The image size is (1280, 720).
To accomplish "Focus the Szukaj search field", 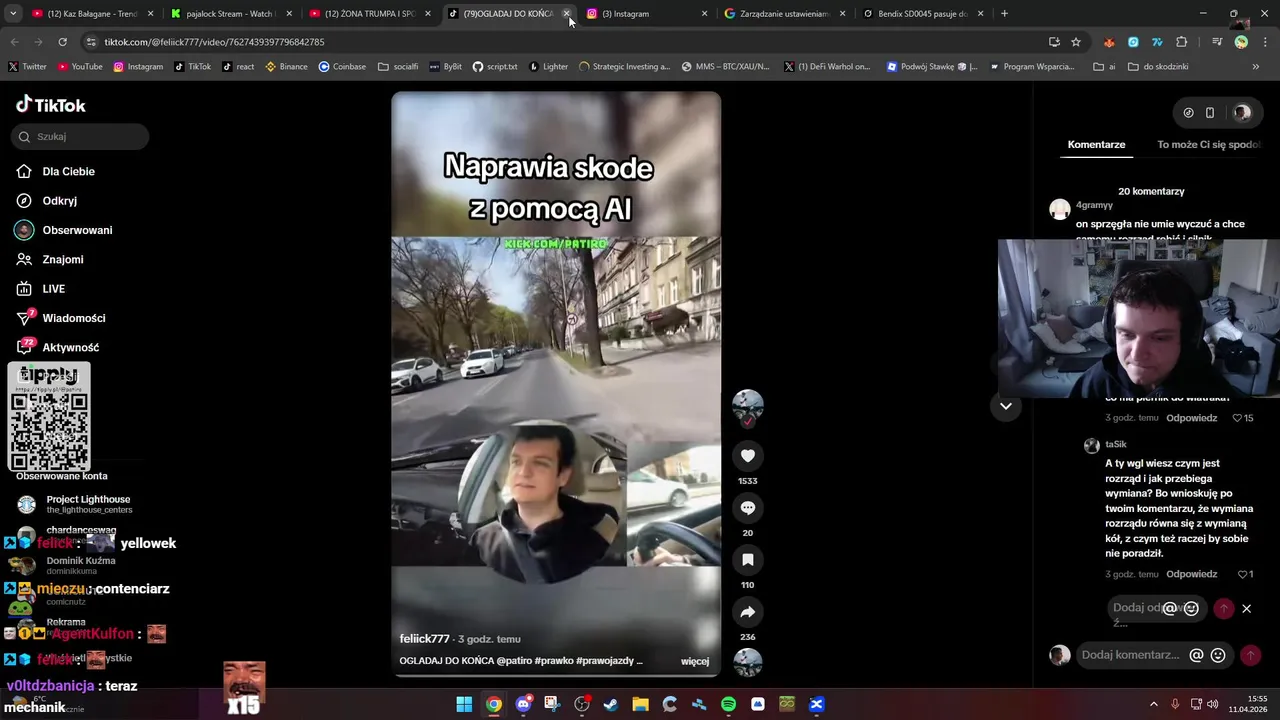I will 80,136.
